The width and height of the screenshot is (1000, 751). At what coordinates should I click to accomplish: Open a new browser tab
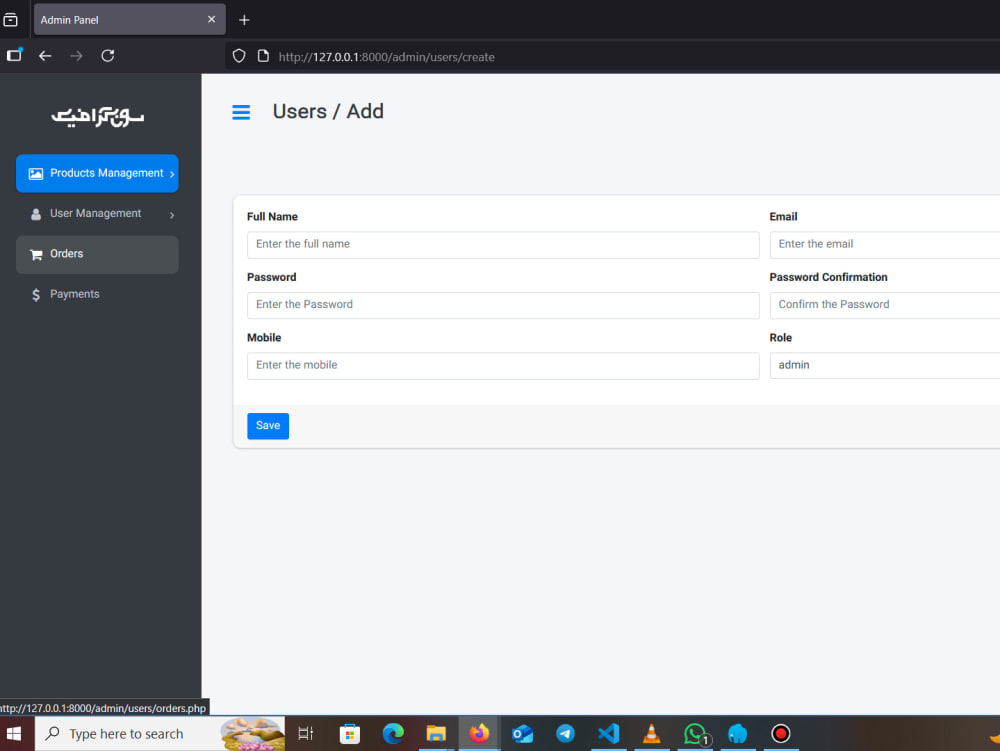coord(244,20)
